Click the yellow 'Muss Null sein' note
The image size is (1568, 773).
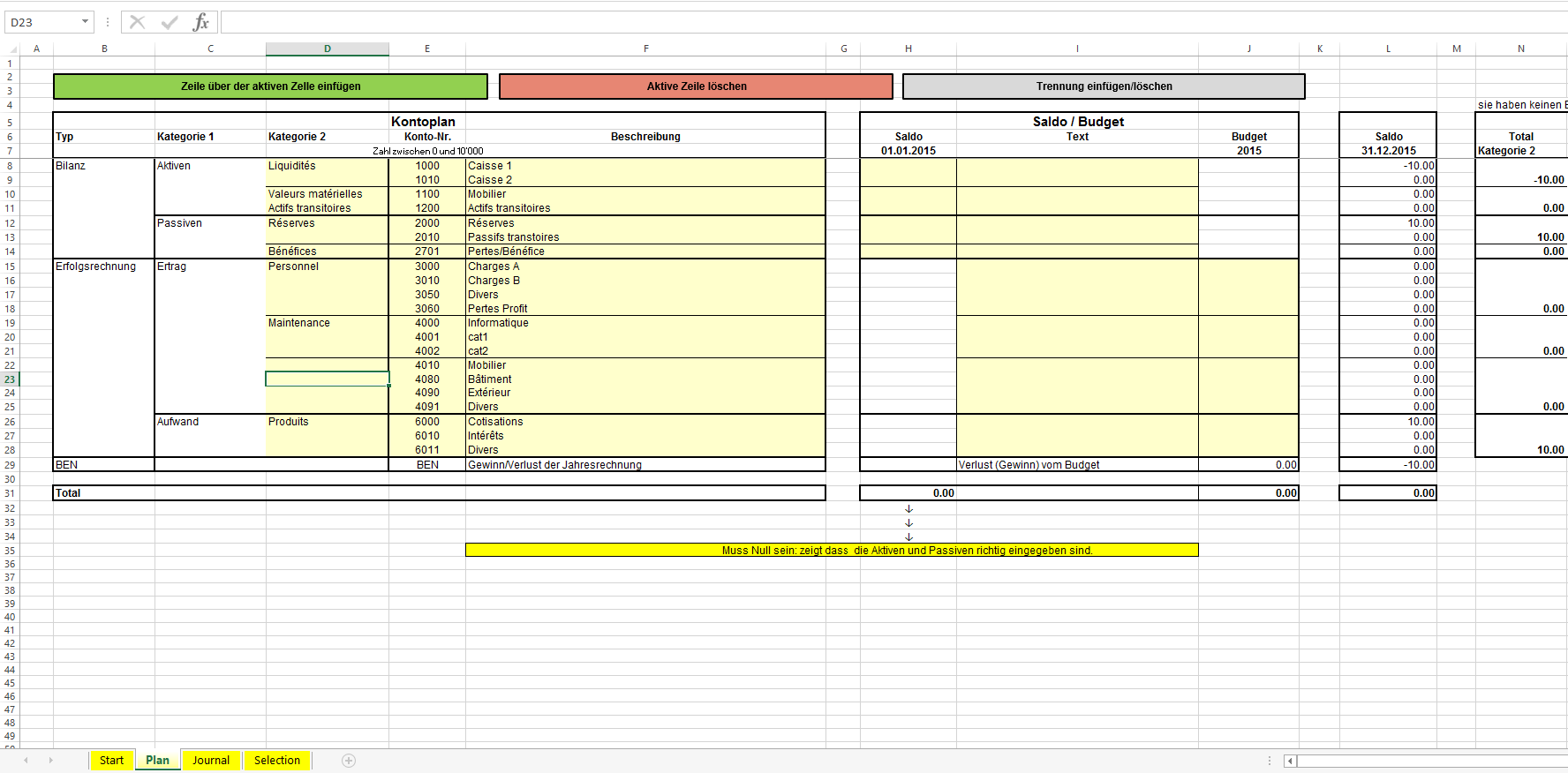tap(832, 550)
